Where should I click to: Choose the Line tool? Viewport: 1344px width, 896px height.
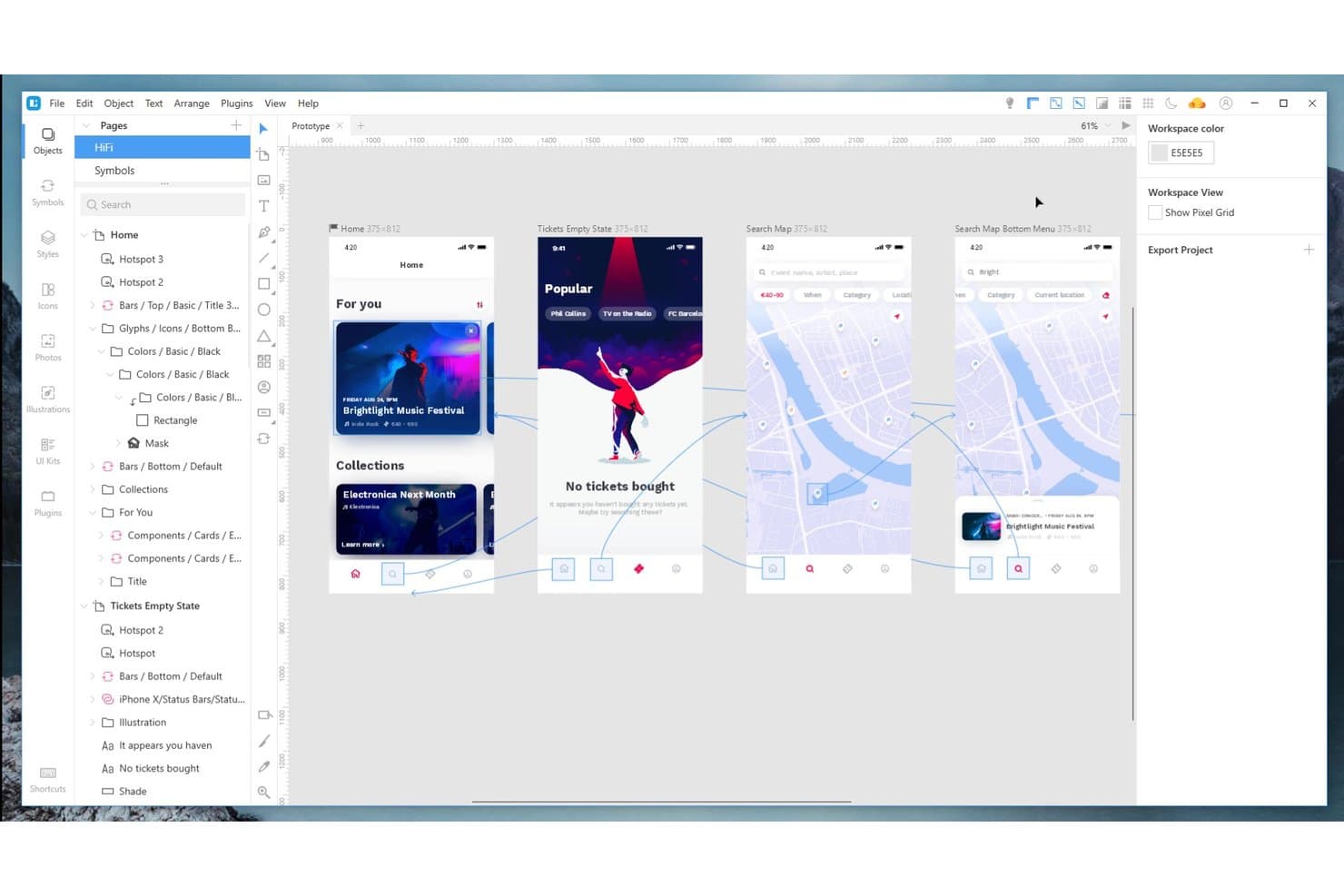263,258
